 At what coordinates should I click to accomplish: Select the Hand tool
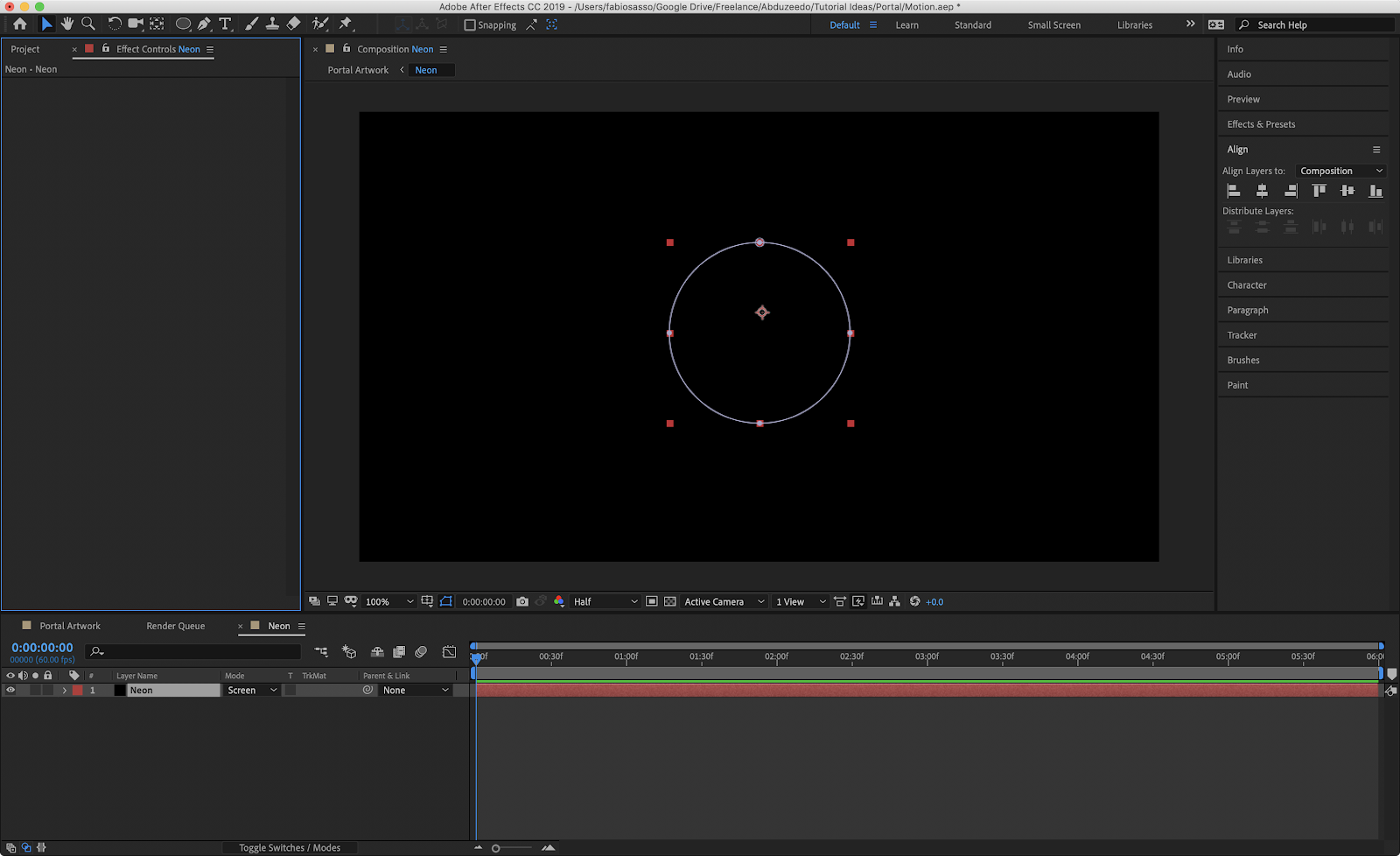(x=67, y=24)
